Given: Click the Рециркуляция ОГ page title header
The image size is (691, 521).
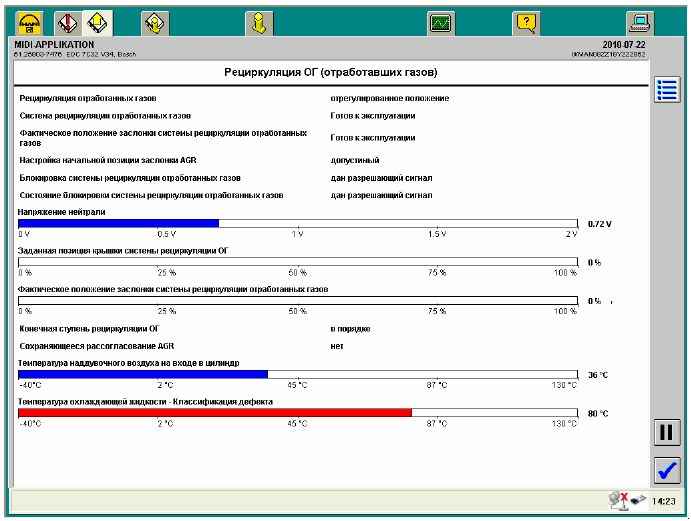Looking at the screenshot, I should [329, 73].
